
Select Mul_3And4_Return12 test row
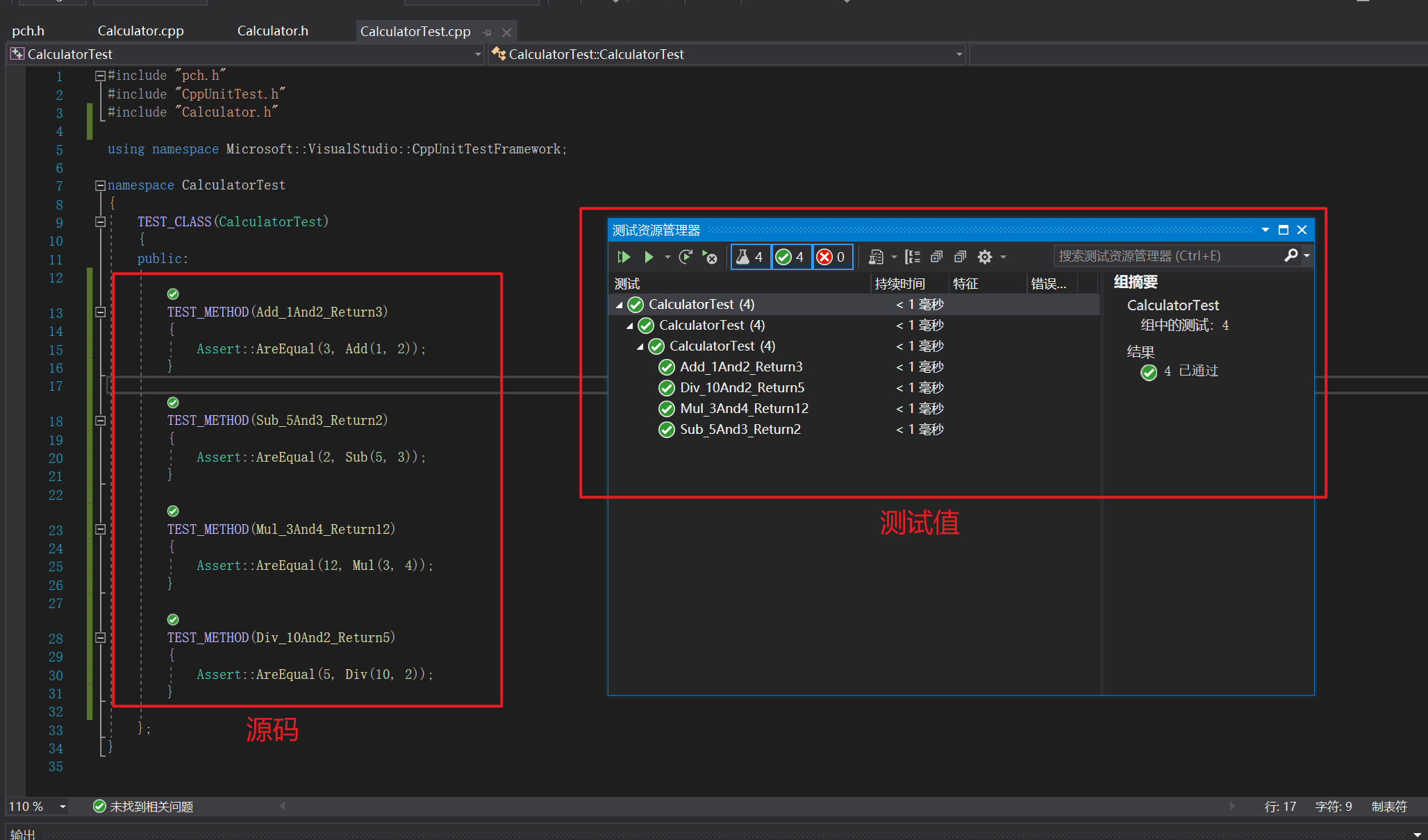[854, 408]
